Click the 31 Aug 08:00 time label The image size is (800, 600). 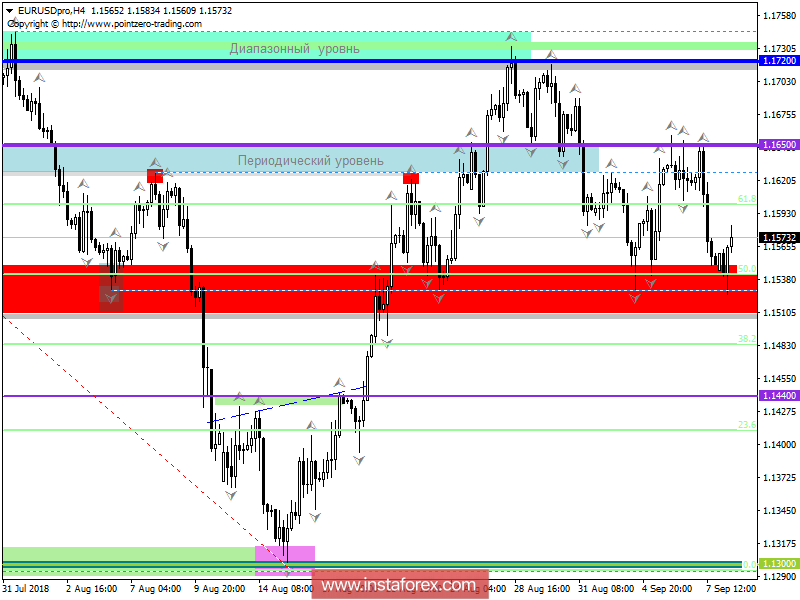pos(605,588)
